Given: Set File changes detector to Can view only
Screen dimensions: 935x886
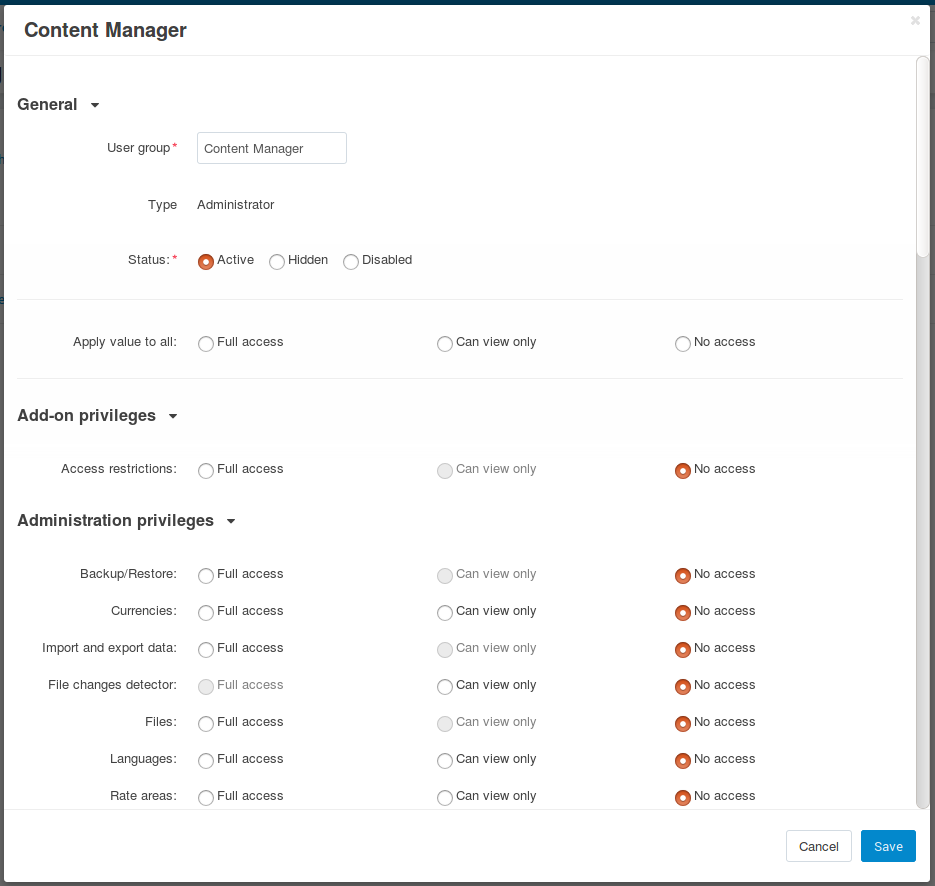Looking at the screenshot, I should [x=445, y=687].
